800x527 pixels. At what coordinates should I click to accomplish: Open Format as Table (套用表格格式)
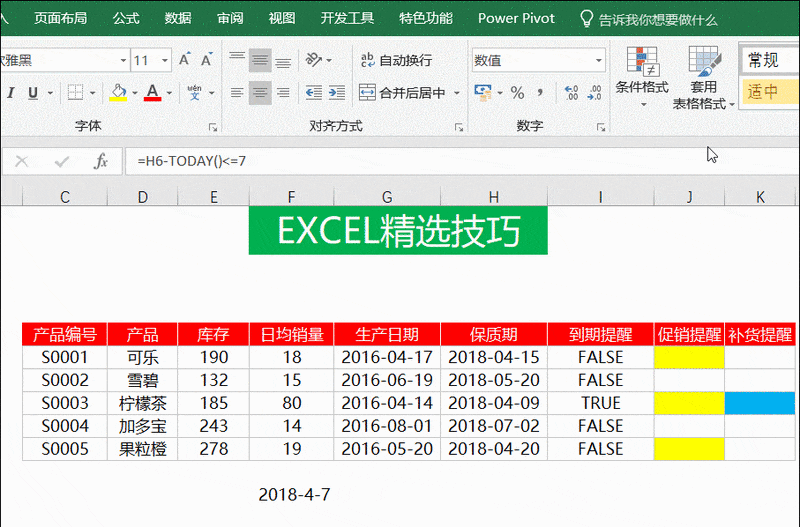coord(704,78)
